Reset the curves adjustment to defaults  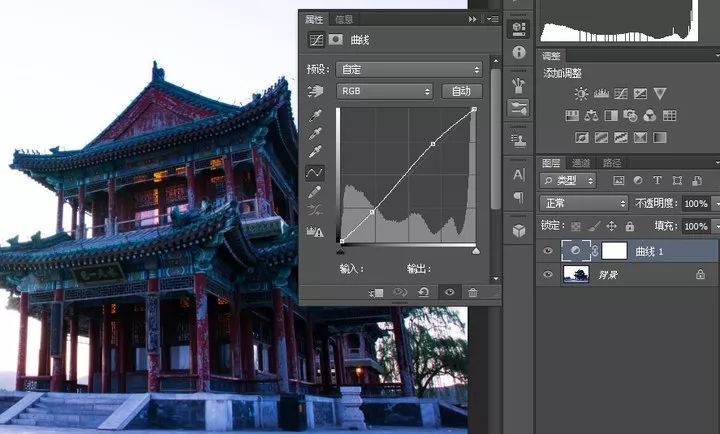click(424, 292)
